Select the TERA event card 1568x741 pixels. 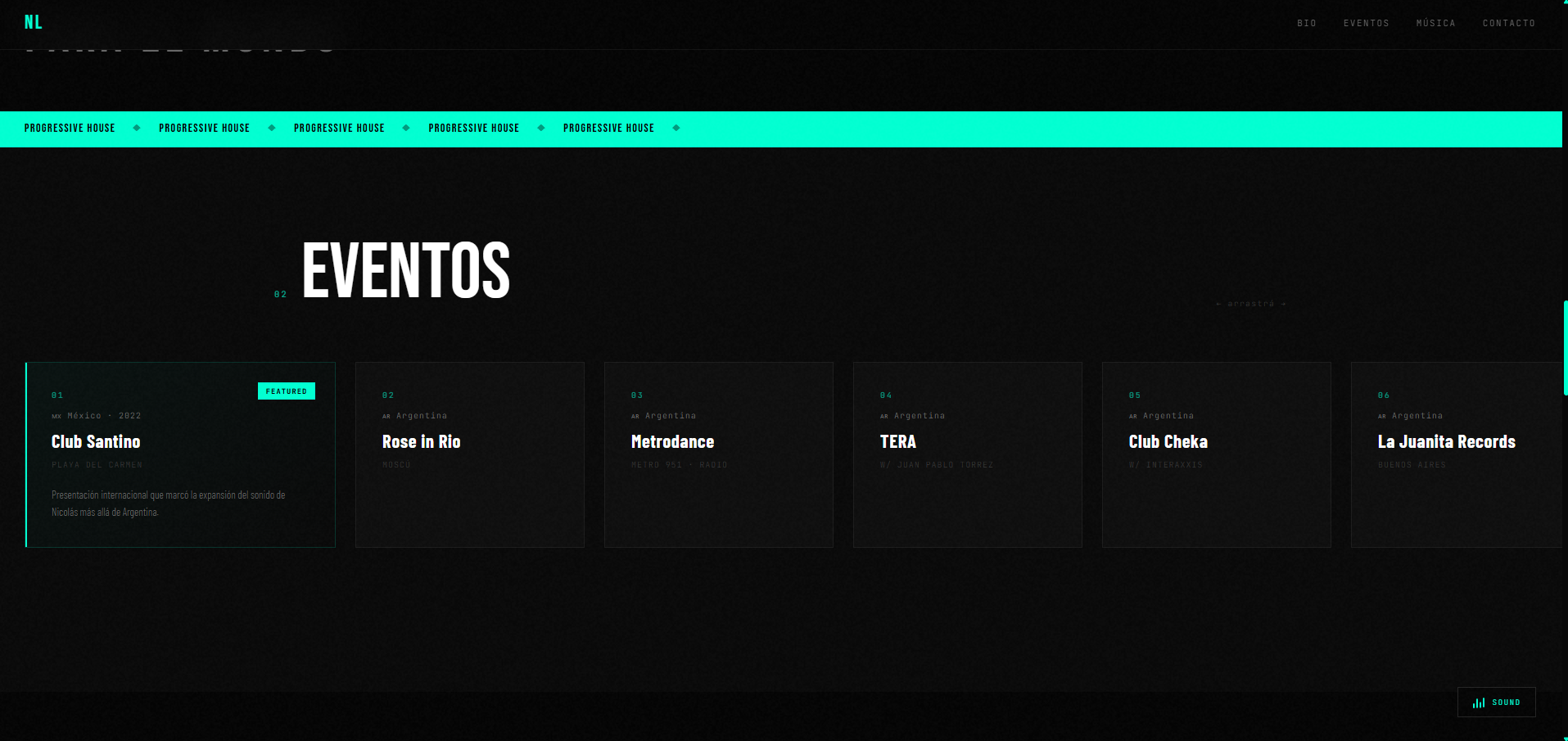pos(967,454)
